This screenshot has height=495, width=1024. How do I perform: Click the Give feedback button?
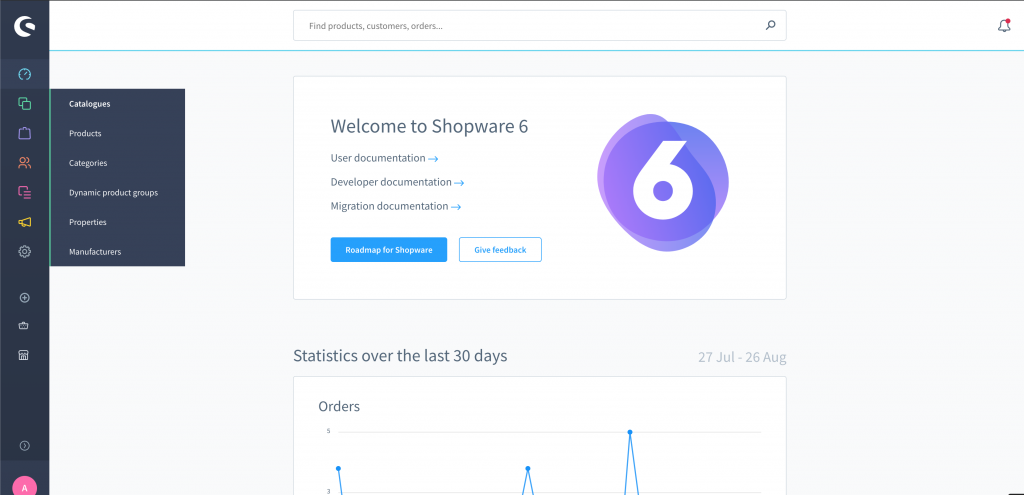(x=500, y=249)
